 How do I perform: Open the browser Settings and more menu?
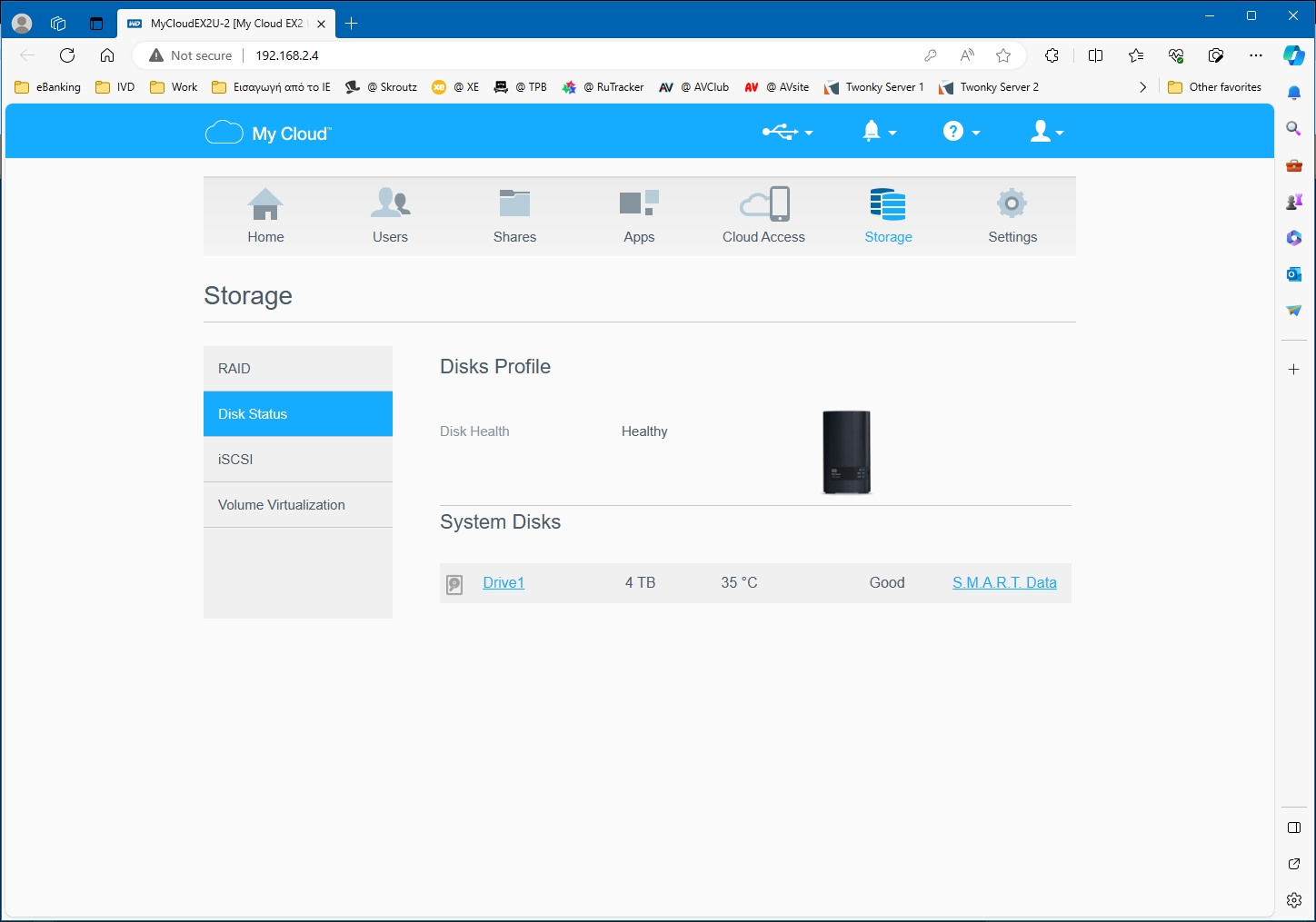point(1256,55)
